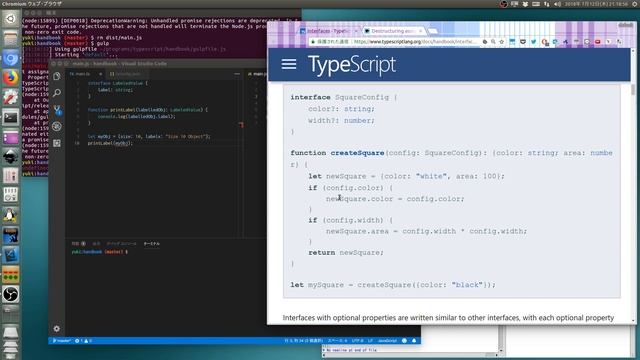
Task: Click the new tab button in Chromium
Action: coord(433,31)
